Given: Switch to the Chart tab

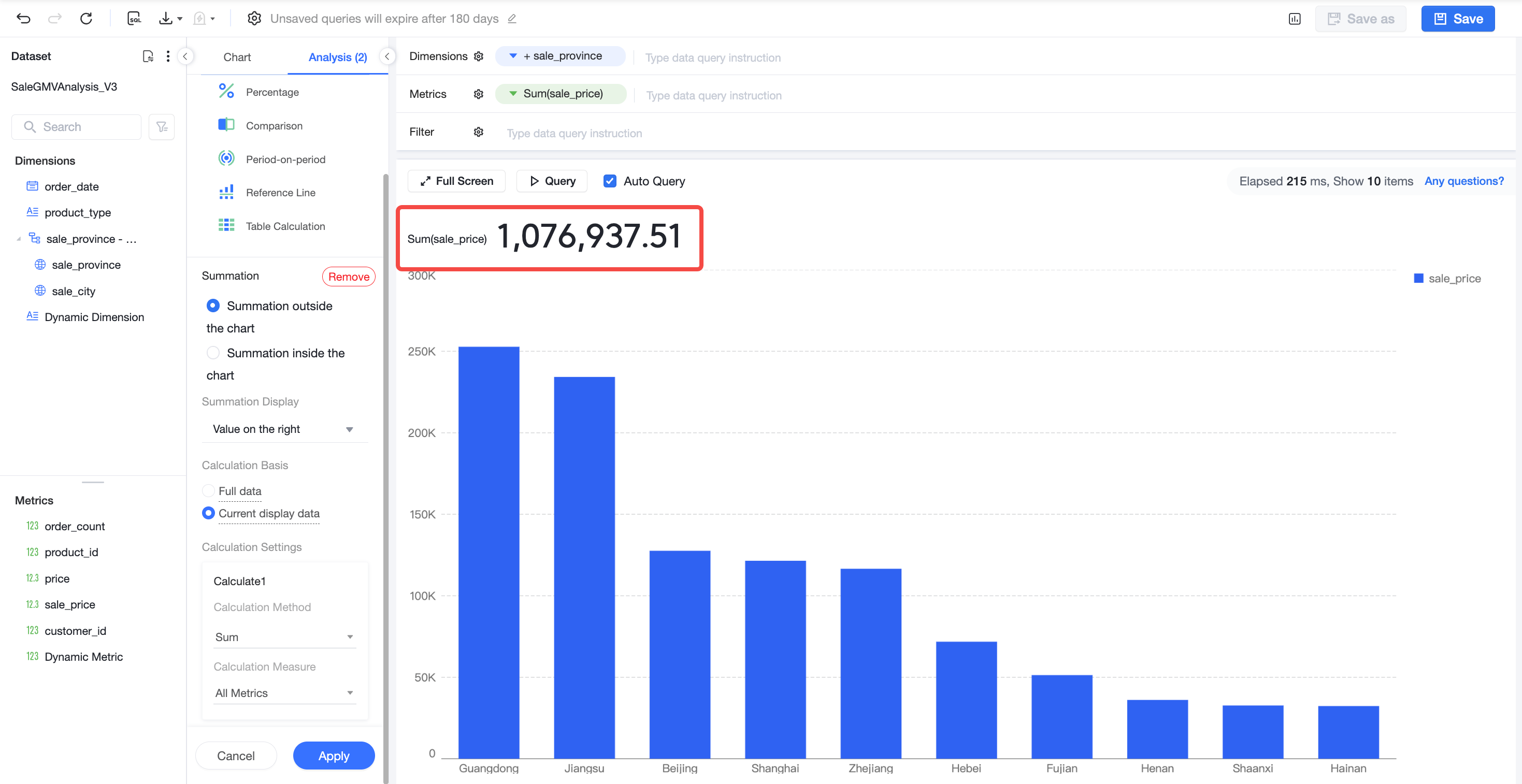Looking at the screenshot, I should [237, 57].
